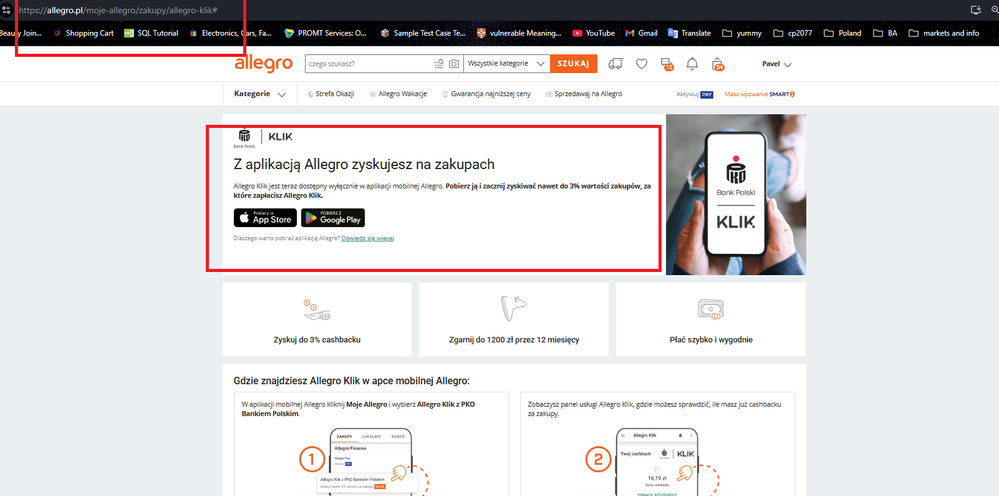Click Zgarnij do 1200 zł przez 12 miesięcy

[x=514, y=340]
